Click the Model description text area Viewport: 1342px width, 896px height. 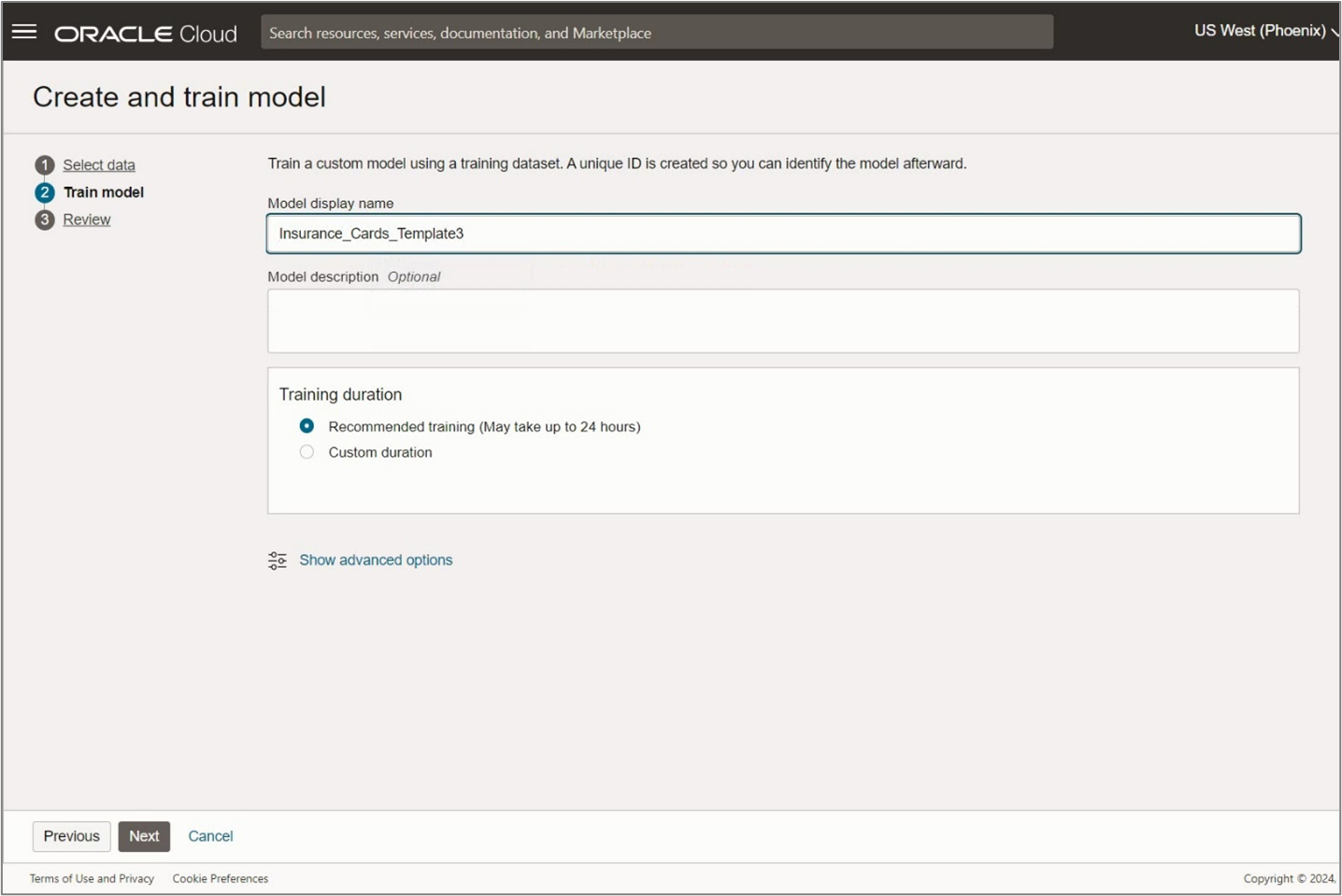783,320
